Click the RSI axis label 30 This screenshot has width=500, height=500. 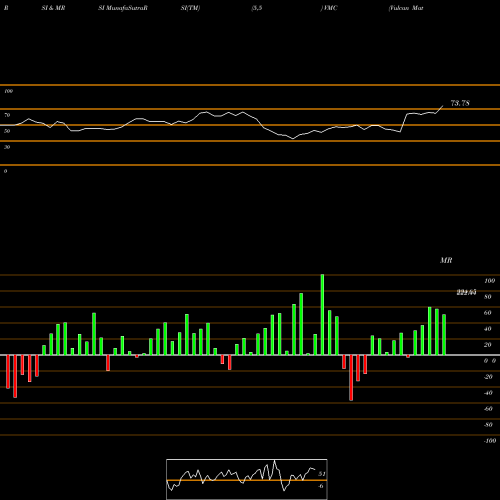(7, 147)
